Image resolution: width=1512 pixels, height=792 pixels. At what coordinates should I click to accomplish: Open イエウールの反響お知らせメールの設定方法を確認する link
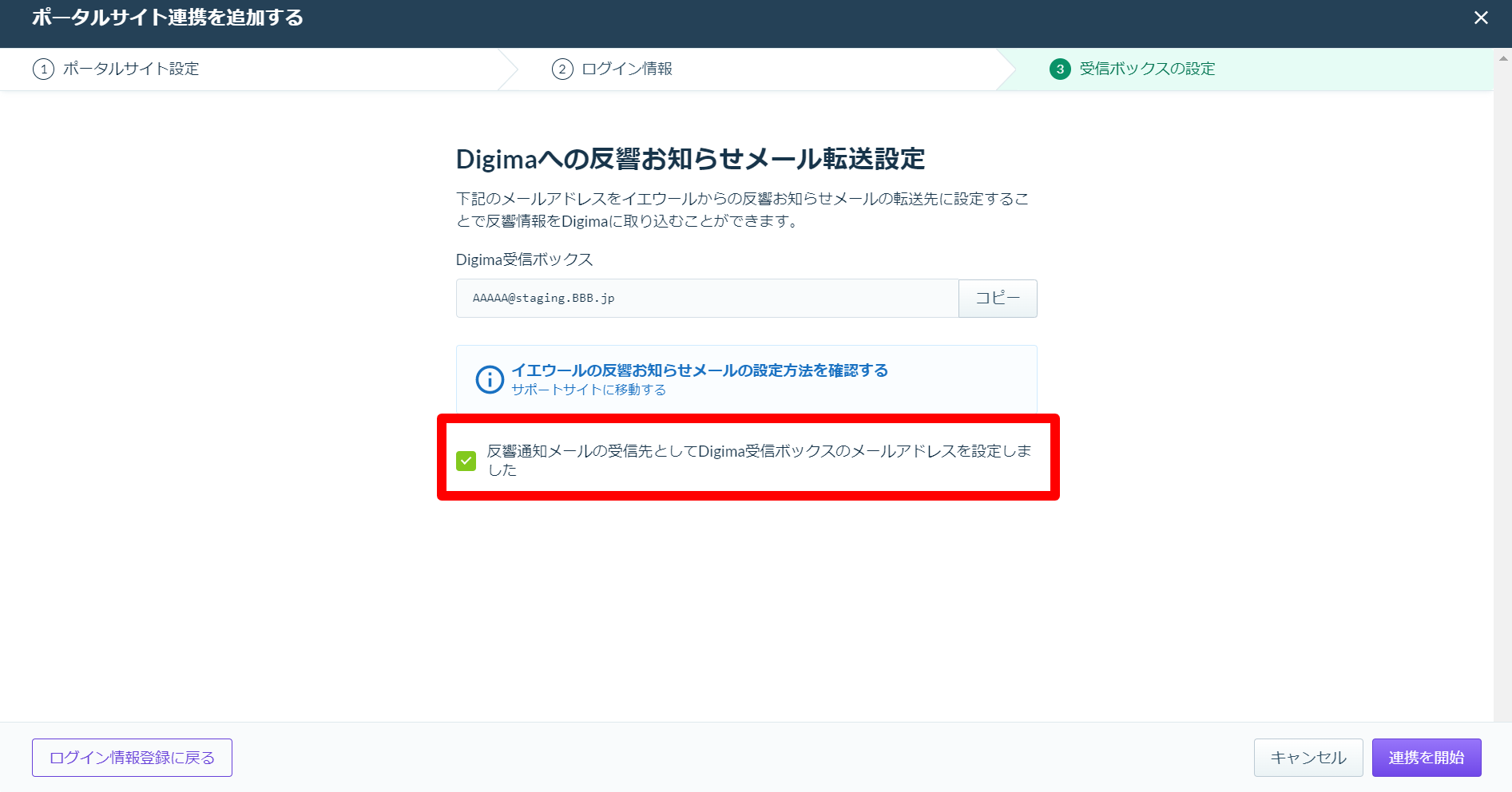click(700, 370)
